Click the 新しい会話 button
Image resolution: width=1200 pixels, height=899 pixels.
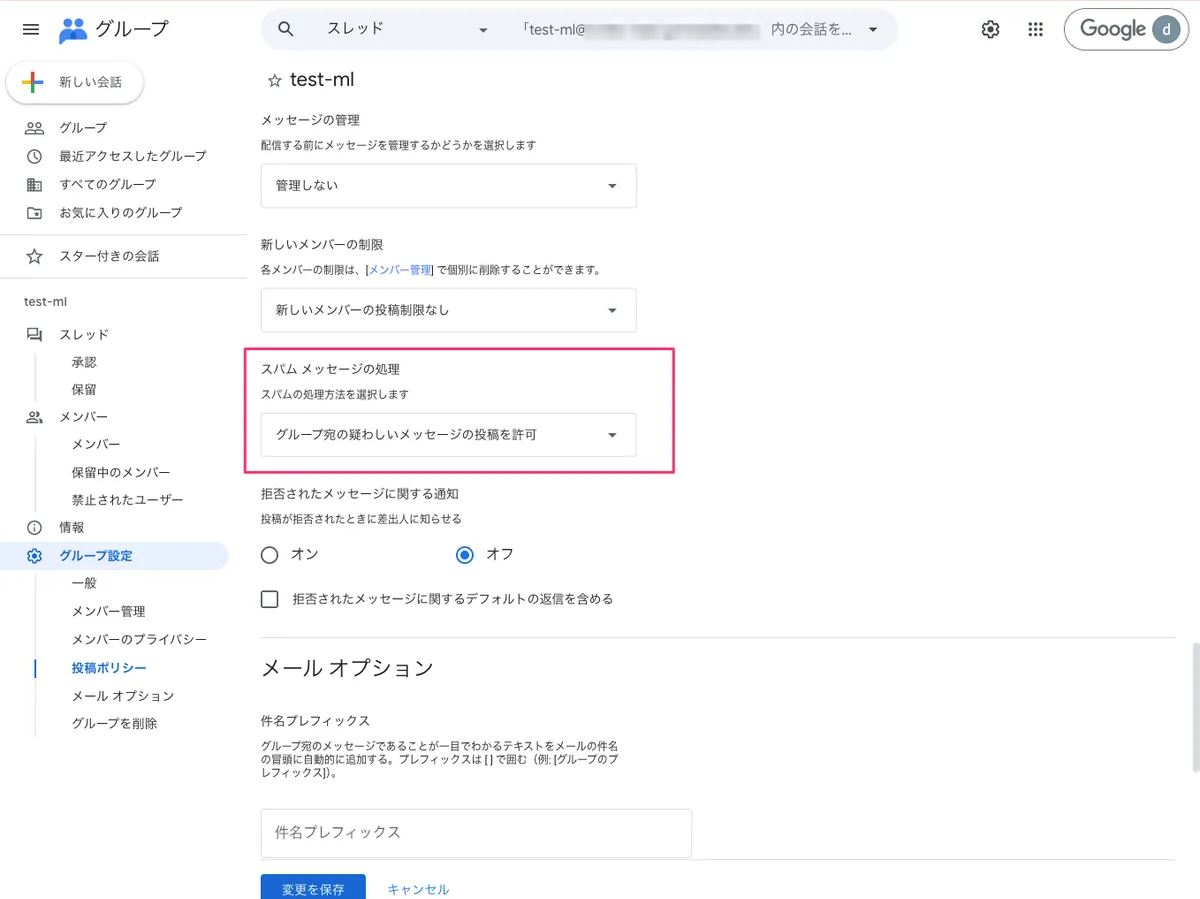75,82
